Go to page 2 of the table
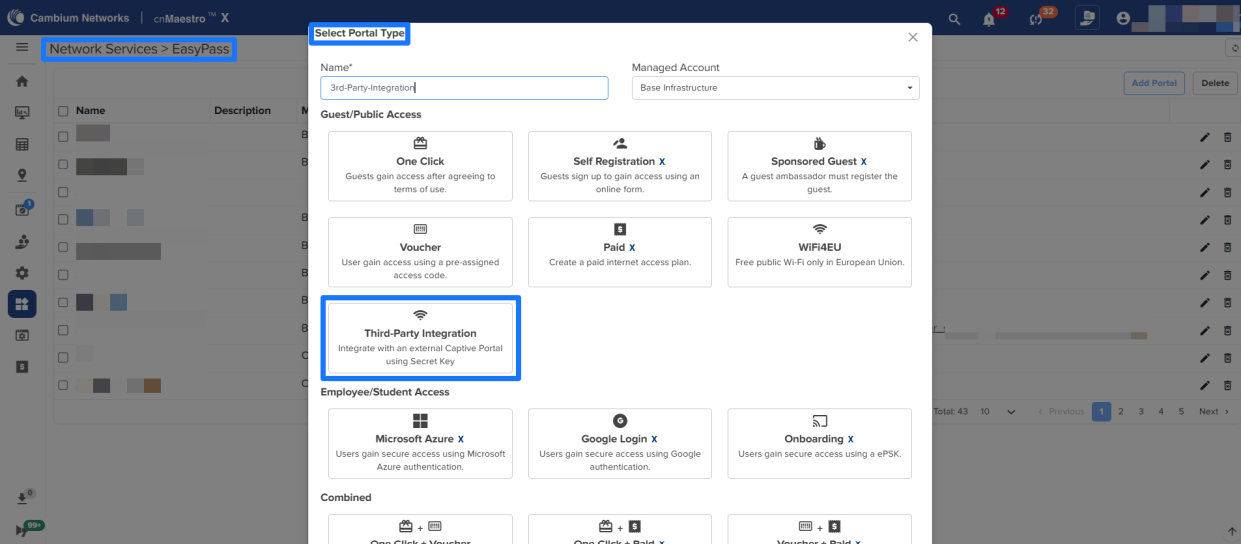 click(1121, 412)
